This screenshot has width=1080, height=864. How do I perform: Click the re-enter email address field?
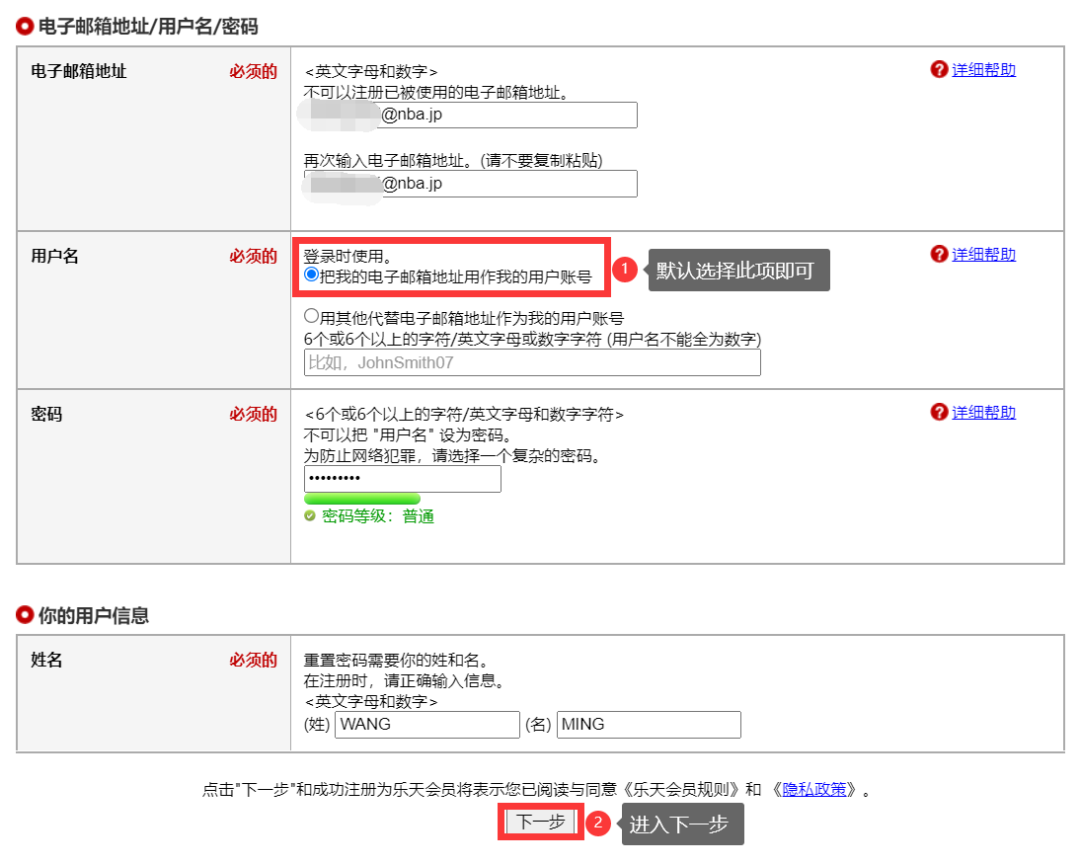(470, 183)
